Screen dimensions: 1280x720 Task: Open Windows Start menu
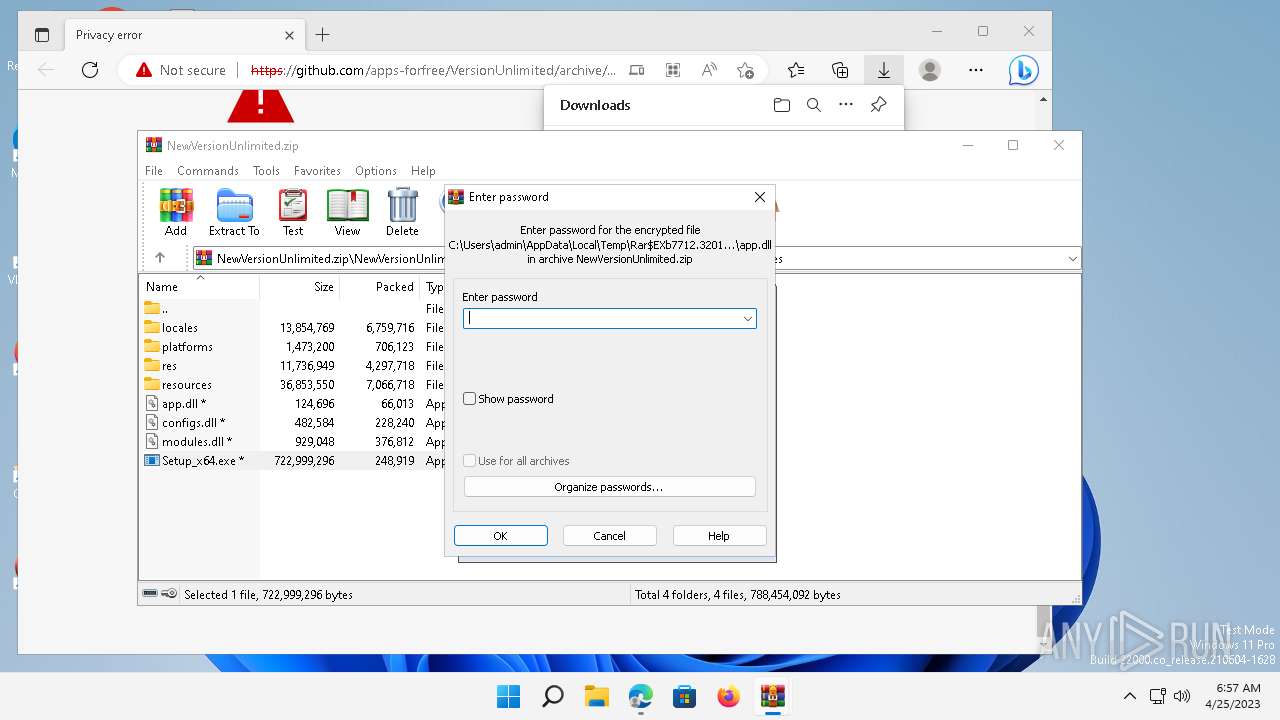point(509,696)
